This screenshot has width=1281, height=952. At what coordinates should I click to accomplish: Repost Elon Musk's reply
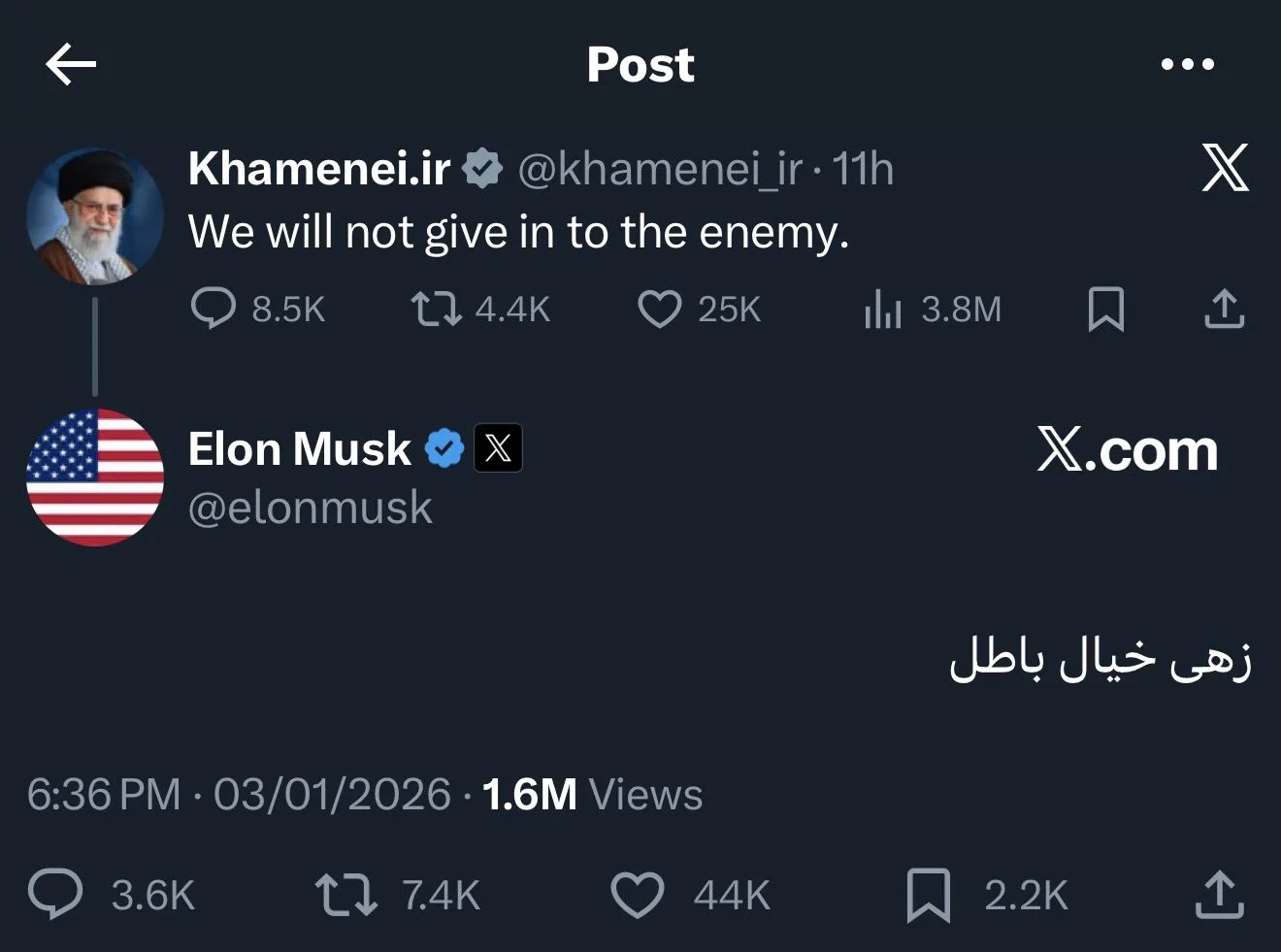point(345,895)
